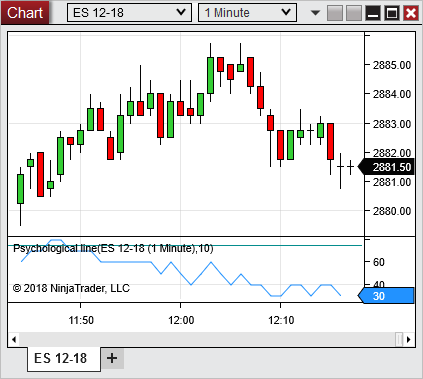The height and width of the screenshot is (379, 423).
Task: Click the 2881.50 current price marker
Action: coord(387,167)
